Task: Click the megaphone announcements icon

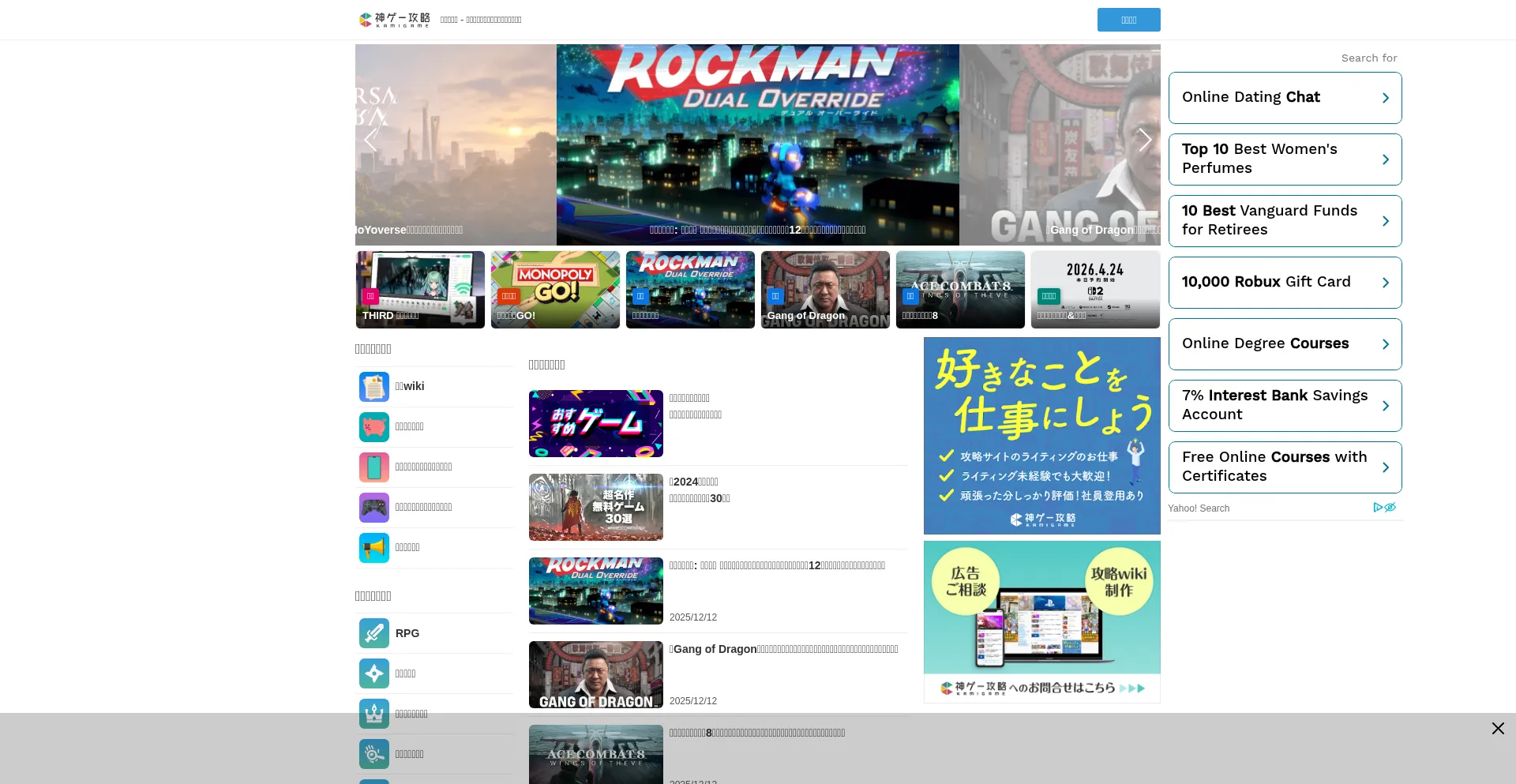Action: click(373, 547)
